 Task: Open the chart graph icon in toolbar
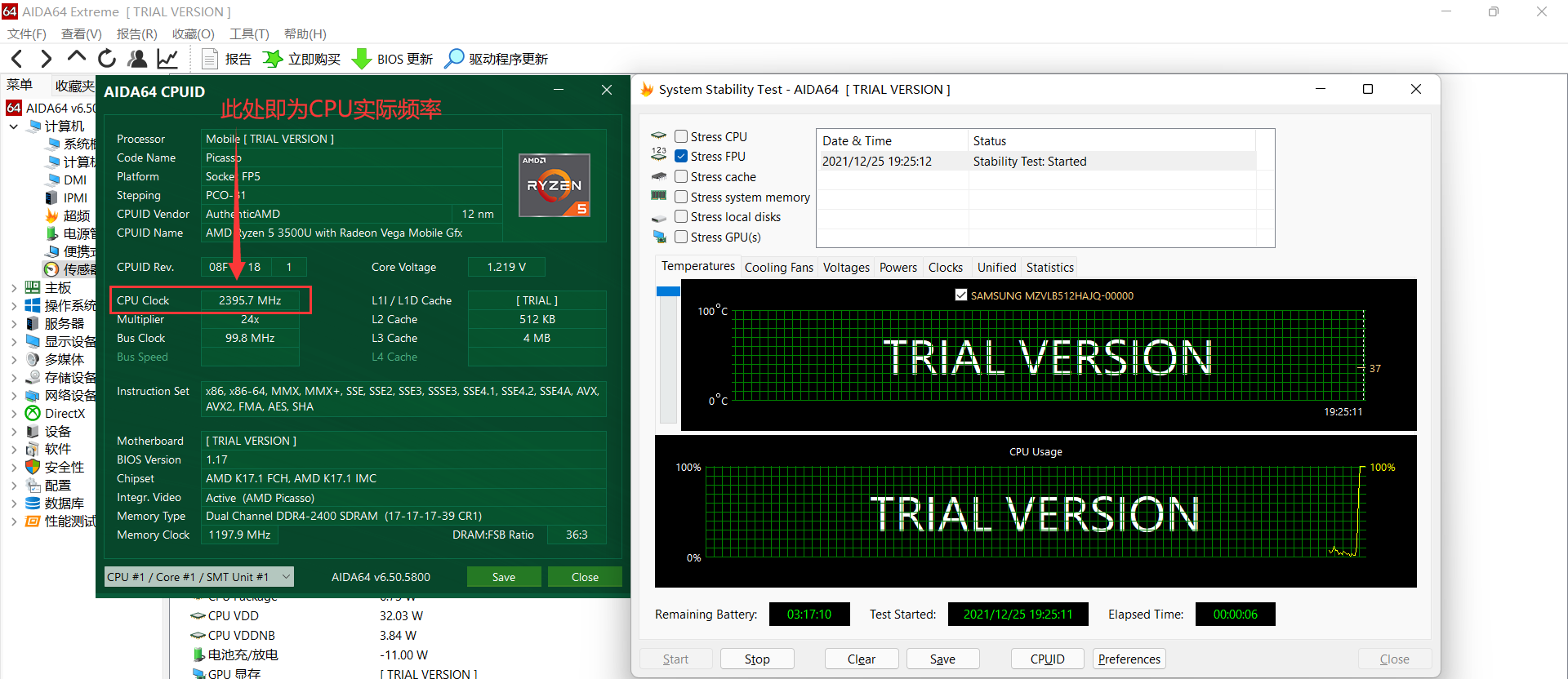pyautogui.click(x=167, y=59)
